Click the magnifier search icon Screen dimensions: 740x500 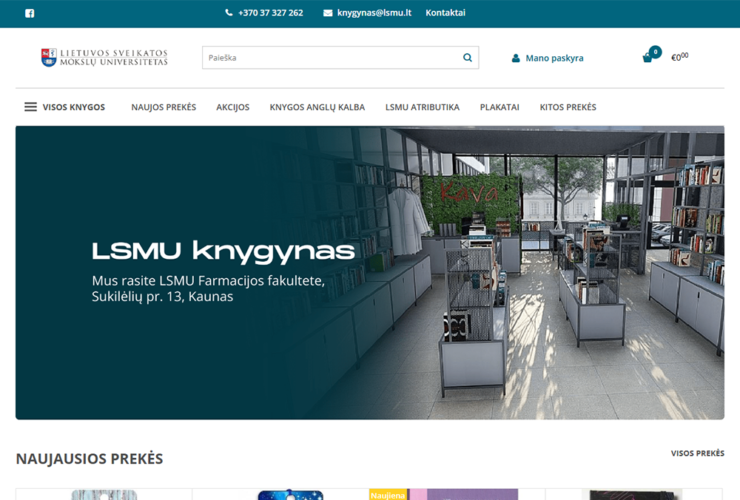(x=467, y=58)
